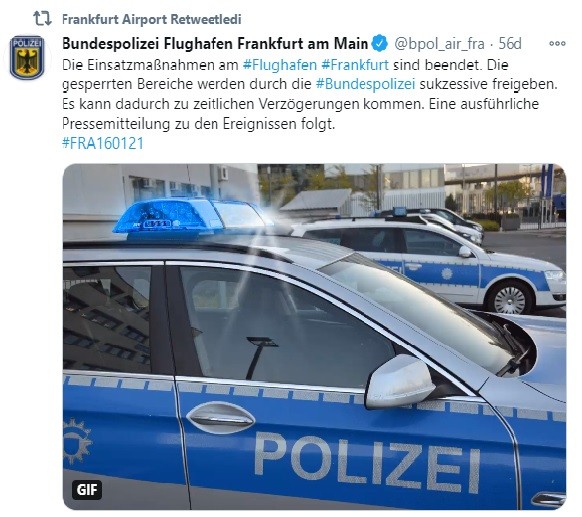This screenshot has width=582, height=517.
Task: Open the #Bundespolizei hashtag
Action: (x=365, y=84)
